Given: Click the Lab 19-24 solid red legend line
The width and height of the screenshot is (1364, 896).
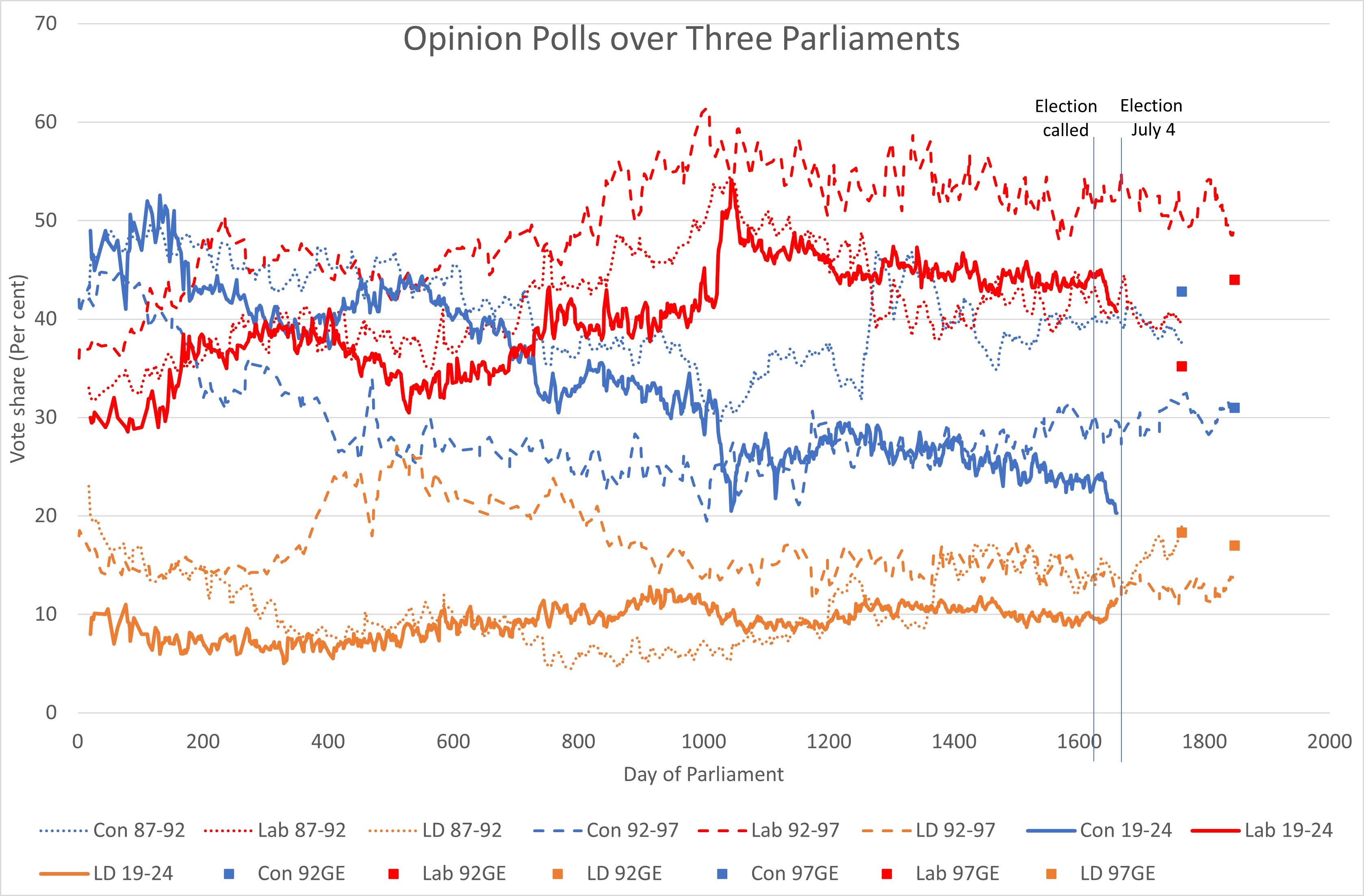Looking at the screenshot, I should [x=1215, y=830].
